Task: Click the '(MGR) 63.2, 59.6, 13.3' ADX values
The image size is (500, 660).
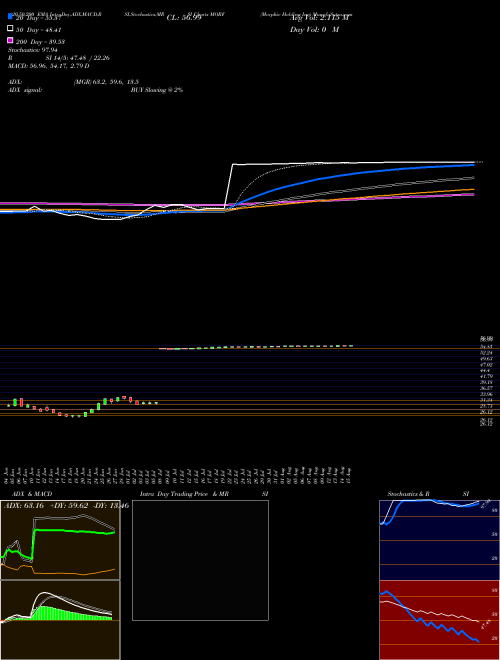Action: [106, 82]
